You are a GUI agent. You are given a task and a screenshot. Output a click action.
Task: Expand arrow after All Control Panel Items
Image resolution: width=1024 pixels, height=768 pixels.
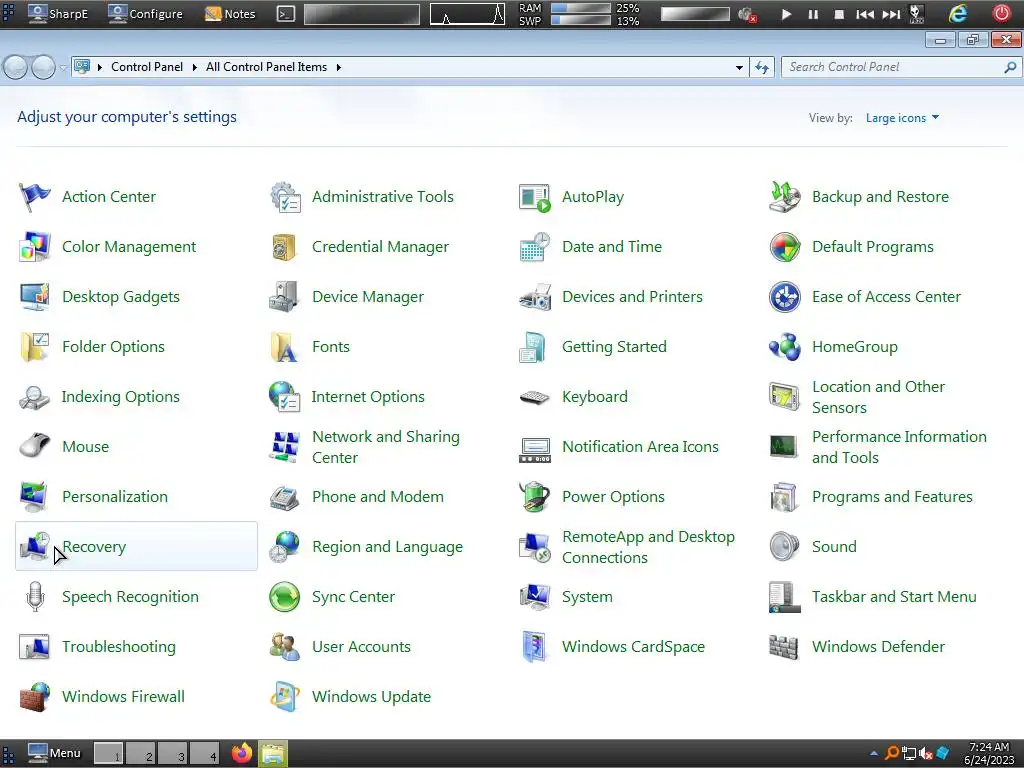338,67
